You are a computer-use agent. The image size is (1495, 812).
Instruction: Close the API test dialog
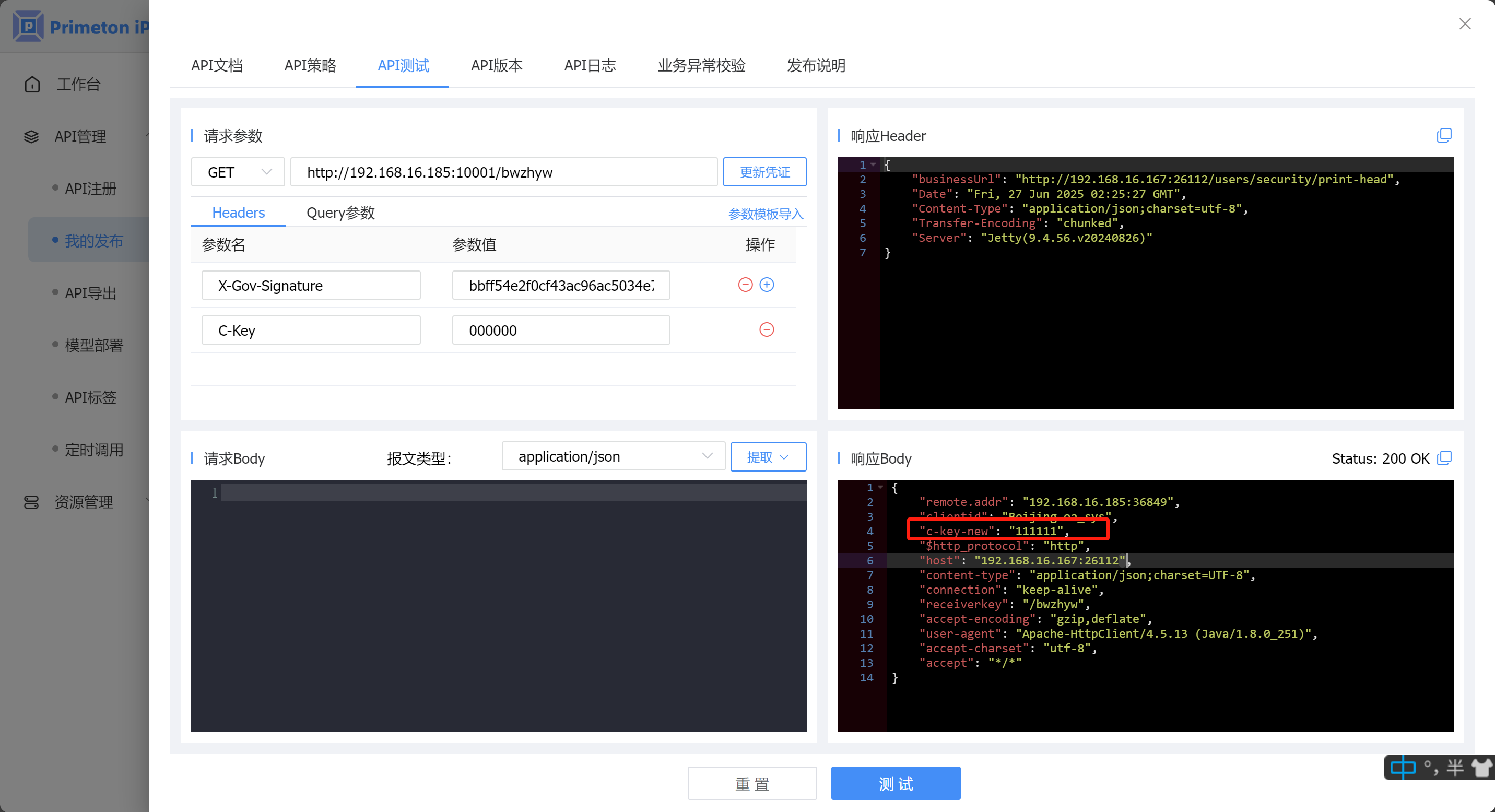[1465, 24]
